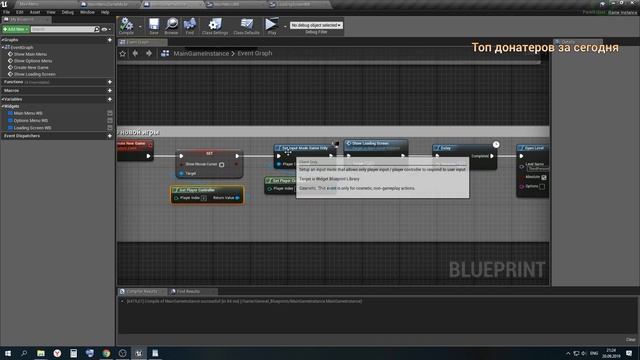Add an event dispatcher with the plus icon

click(x=109, y=136)
